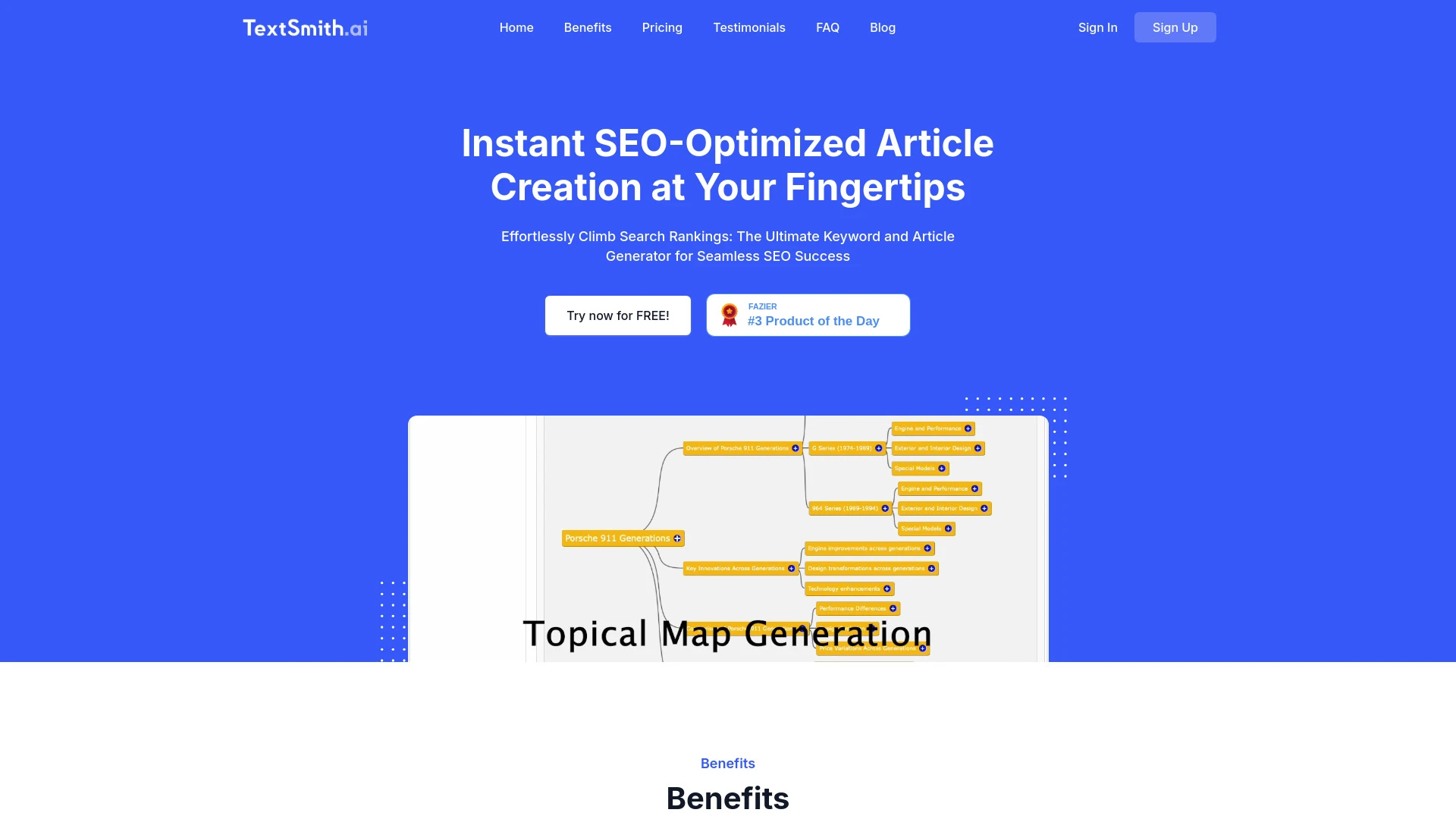Open the Benefits navigation link
The image size is (1456, 819).
pyautogui.click(x=587, y=27)
